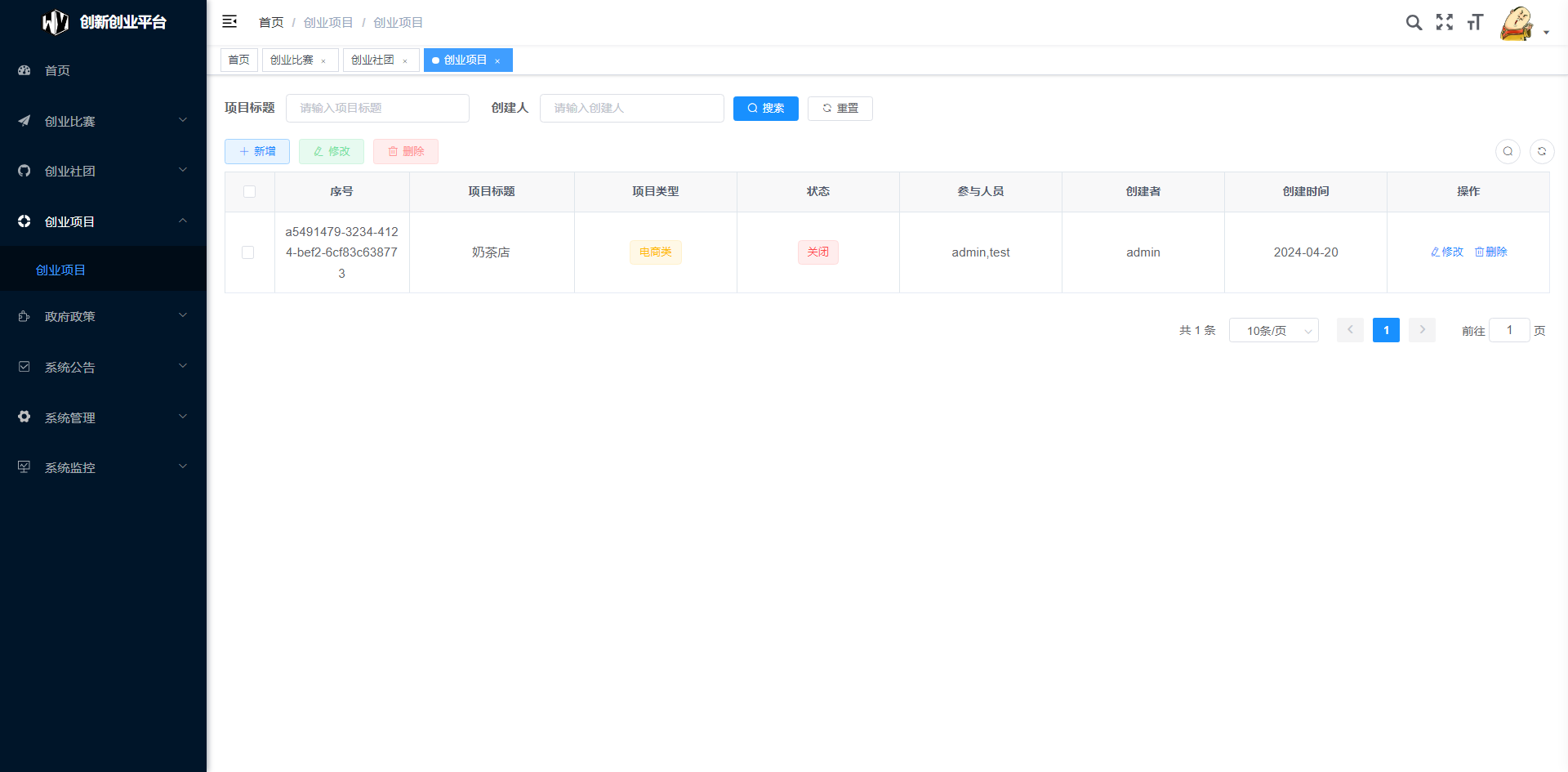The image size is (1568, 772).
Task: Go to next page arrow
Action: [1422, 330]
